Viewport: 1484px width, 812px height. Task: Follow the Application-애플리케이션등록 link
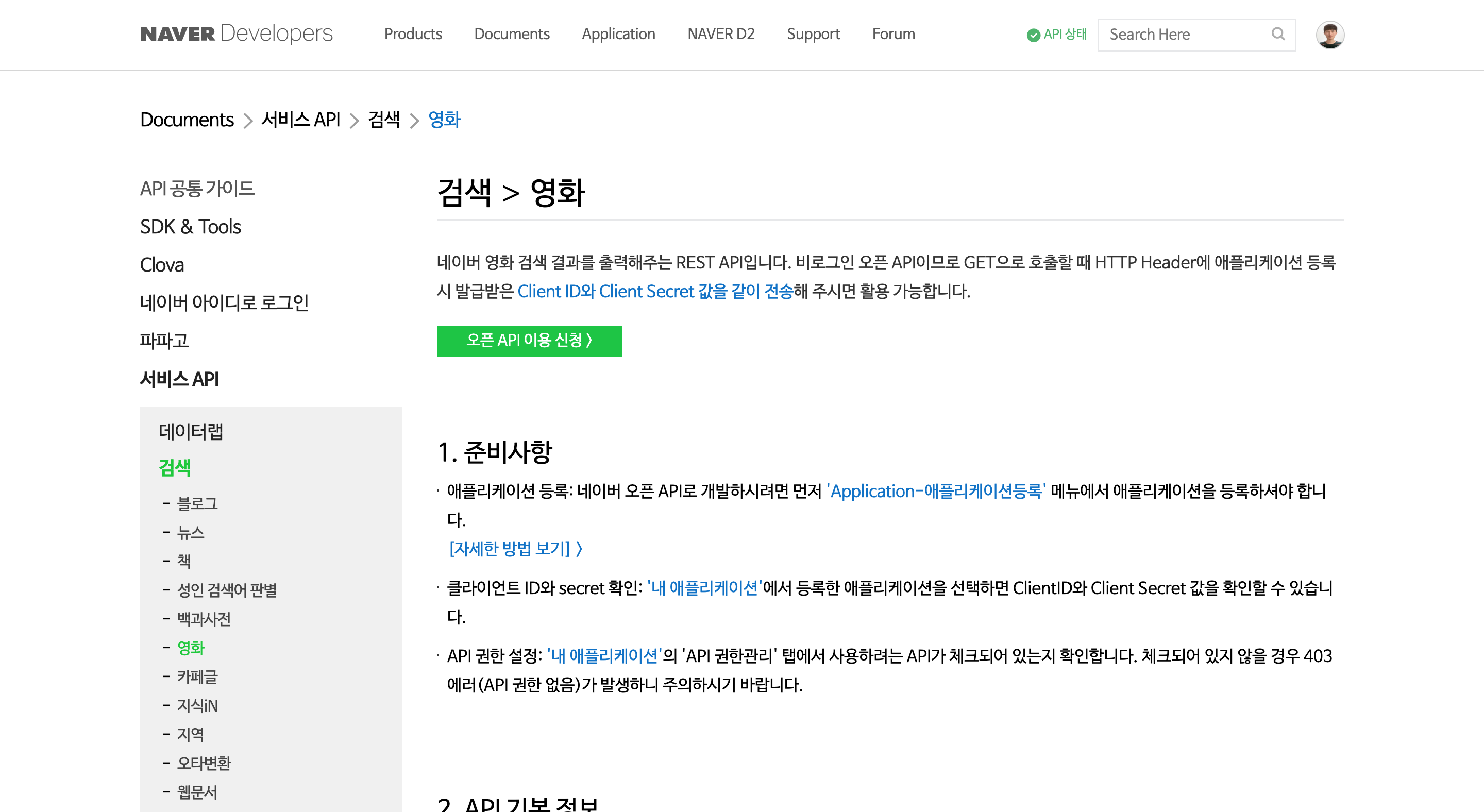(936, 490)
